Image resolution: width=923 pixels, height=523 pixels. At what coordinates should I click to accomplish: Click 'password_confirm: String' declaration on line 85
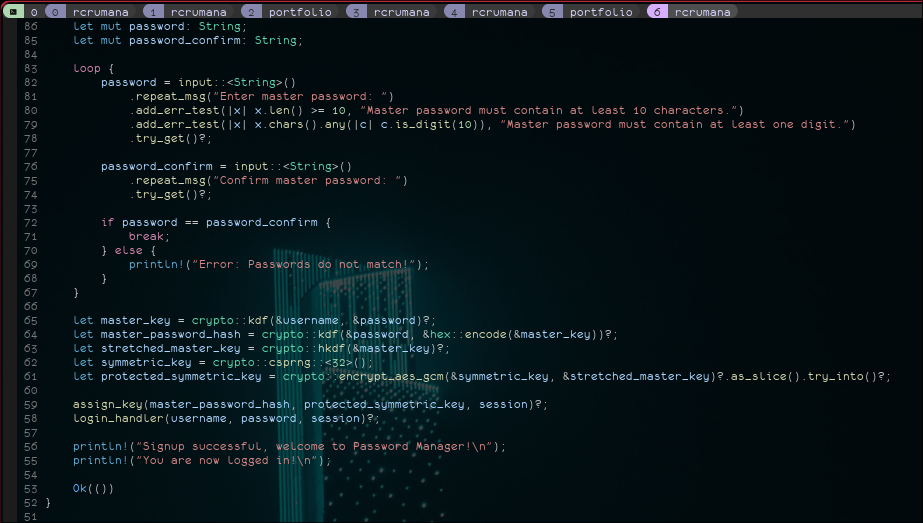(x=213, y=40)
